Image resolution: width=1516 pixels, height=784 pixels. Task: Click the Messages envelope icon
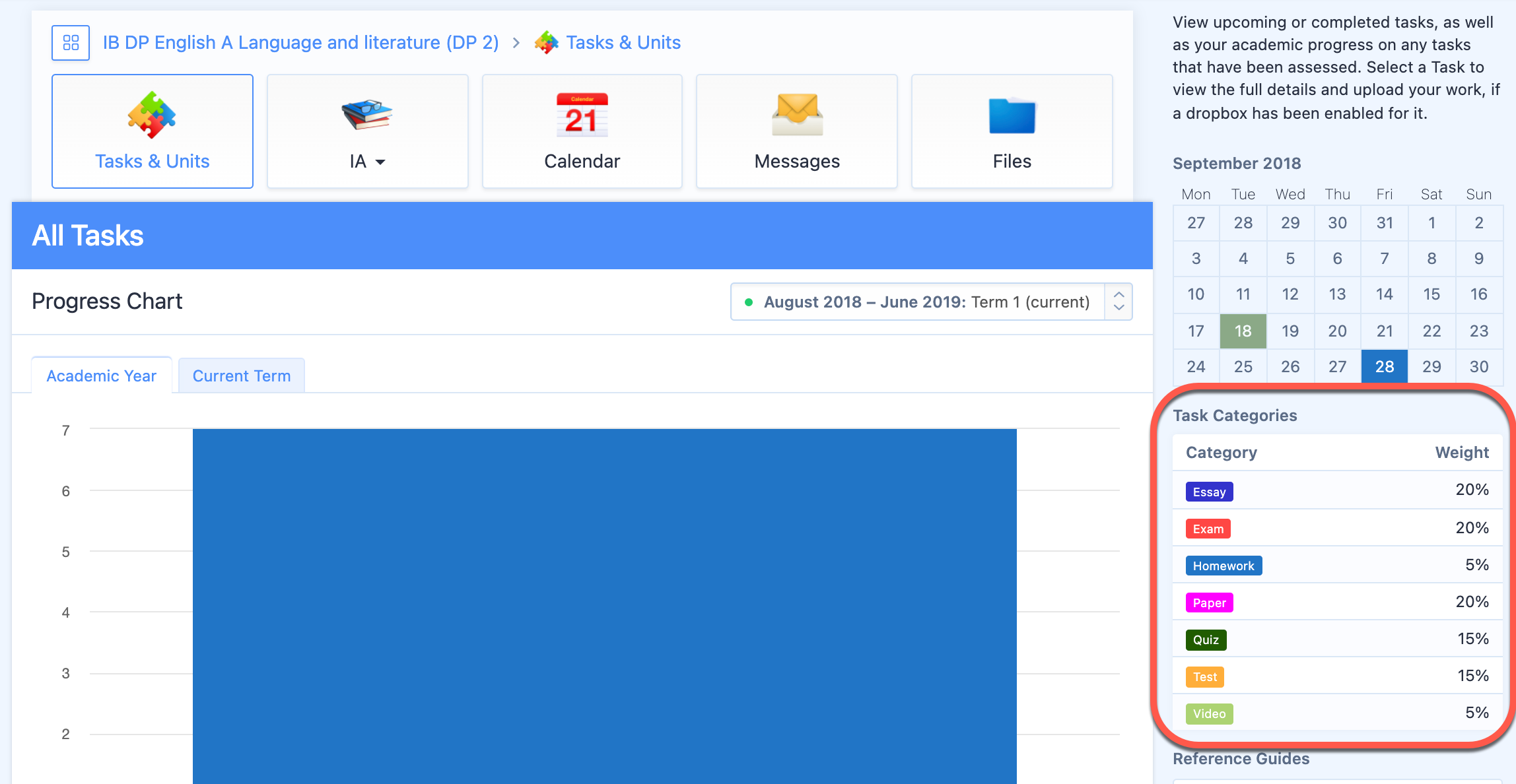pyautogui.click(x=797, y=115)
